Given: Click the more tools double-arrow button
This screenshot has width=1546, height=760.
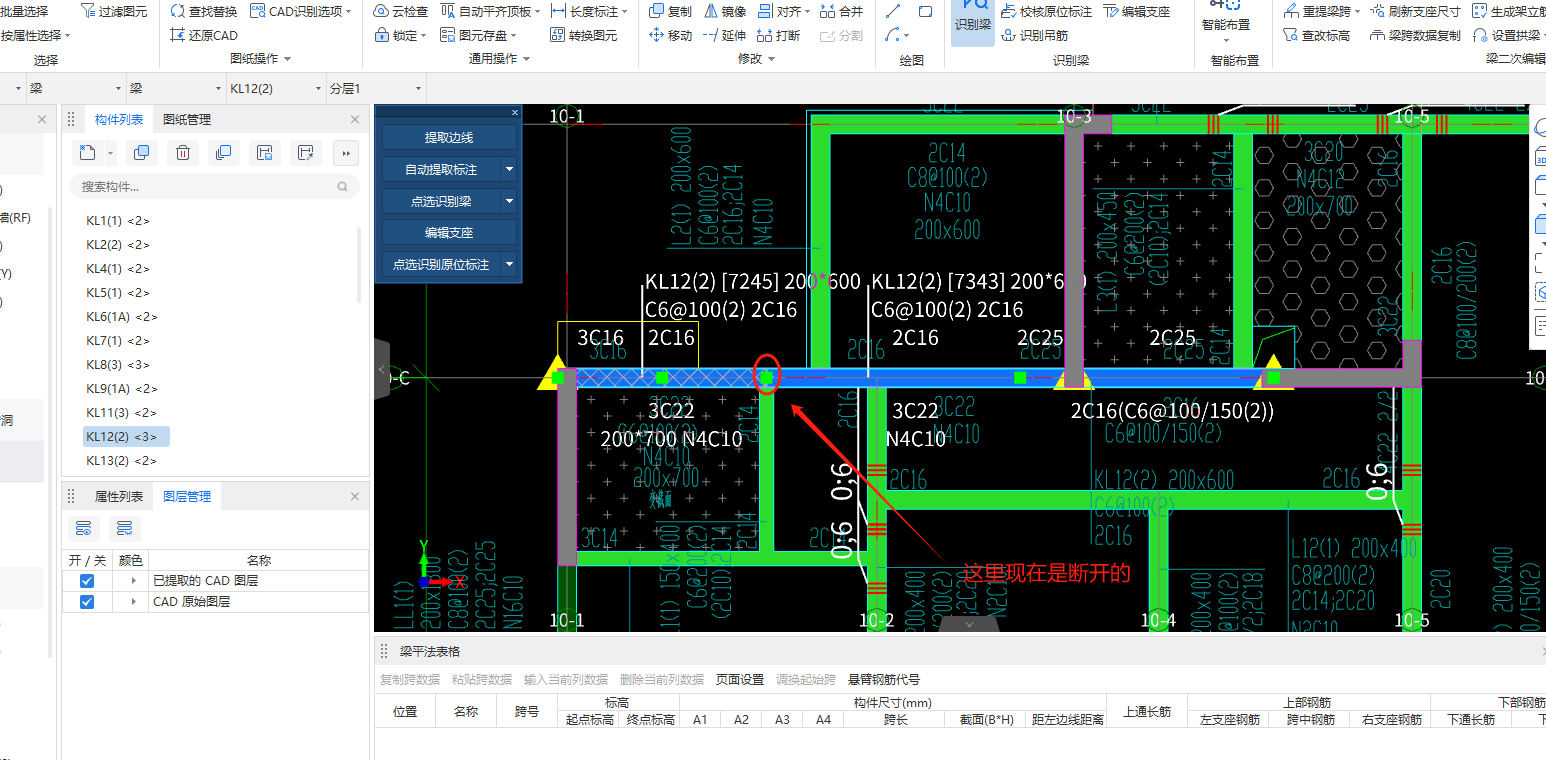Looking at the screenshot, I should (x=345, y=153).
